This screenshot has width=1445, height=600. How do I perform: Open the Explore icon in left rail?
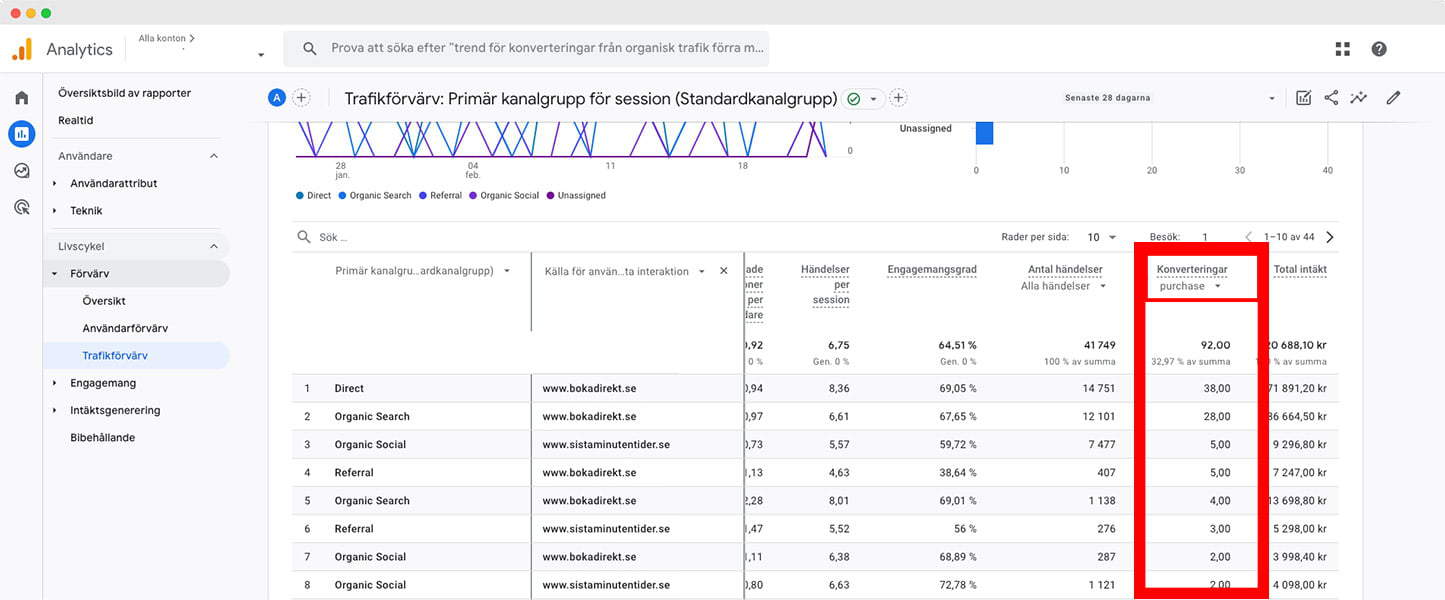[21, 170]
